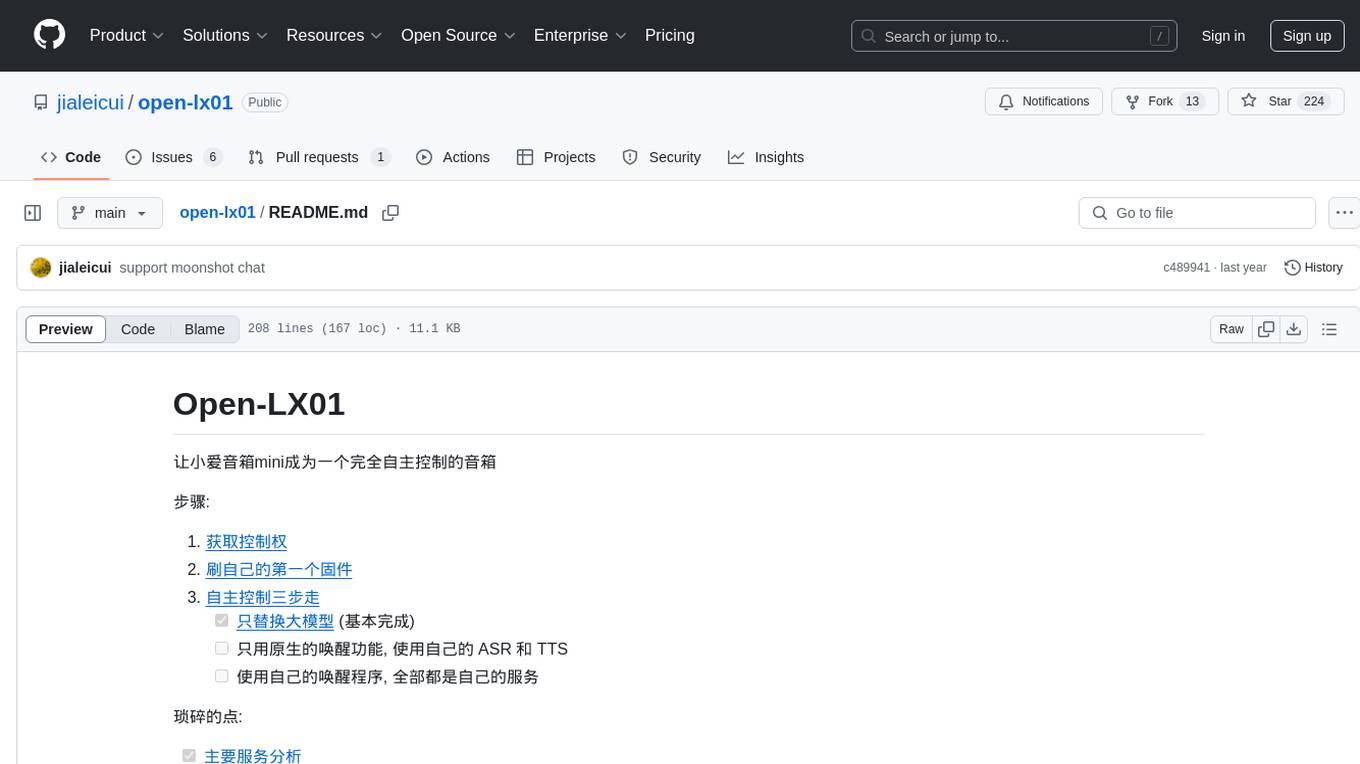The width and height of the screenshot is (1360, 764).
Task: Switch to the Preview view
Action: (66, 329)
